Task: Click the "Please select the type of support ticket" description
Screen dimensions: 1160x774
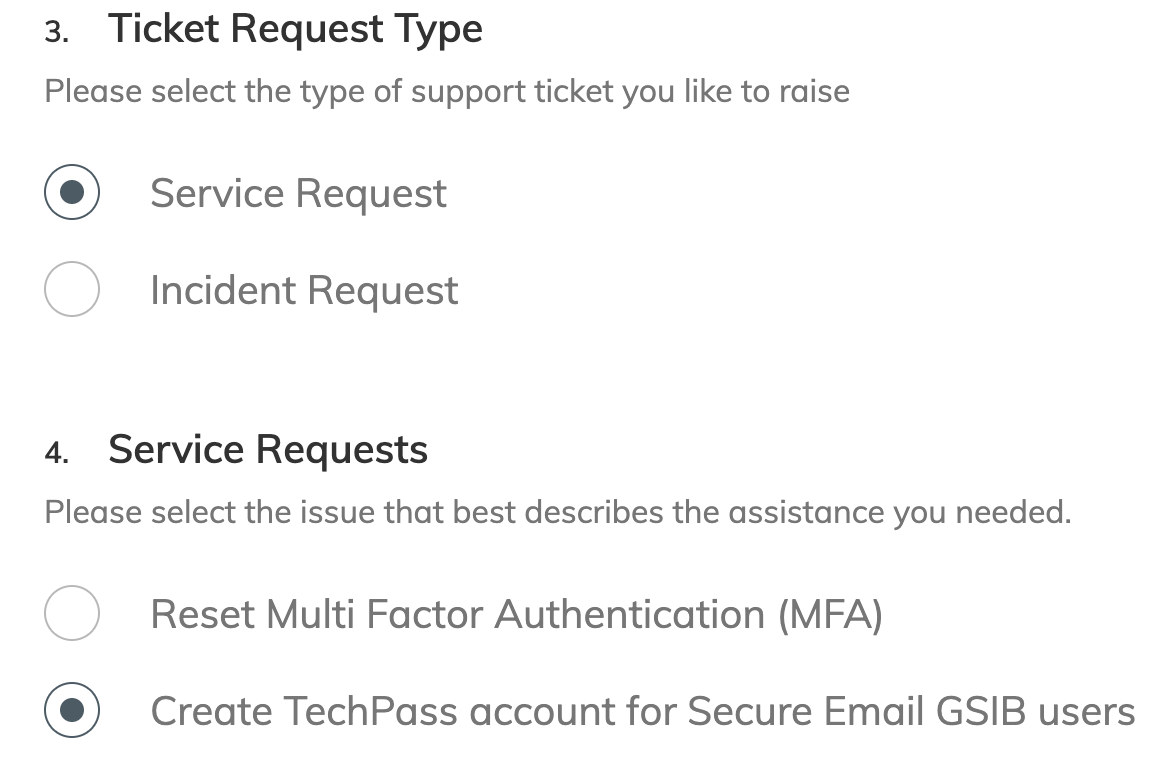Action: click(447, 92)
